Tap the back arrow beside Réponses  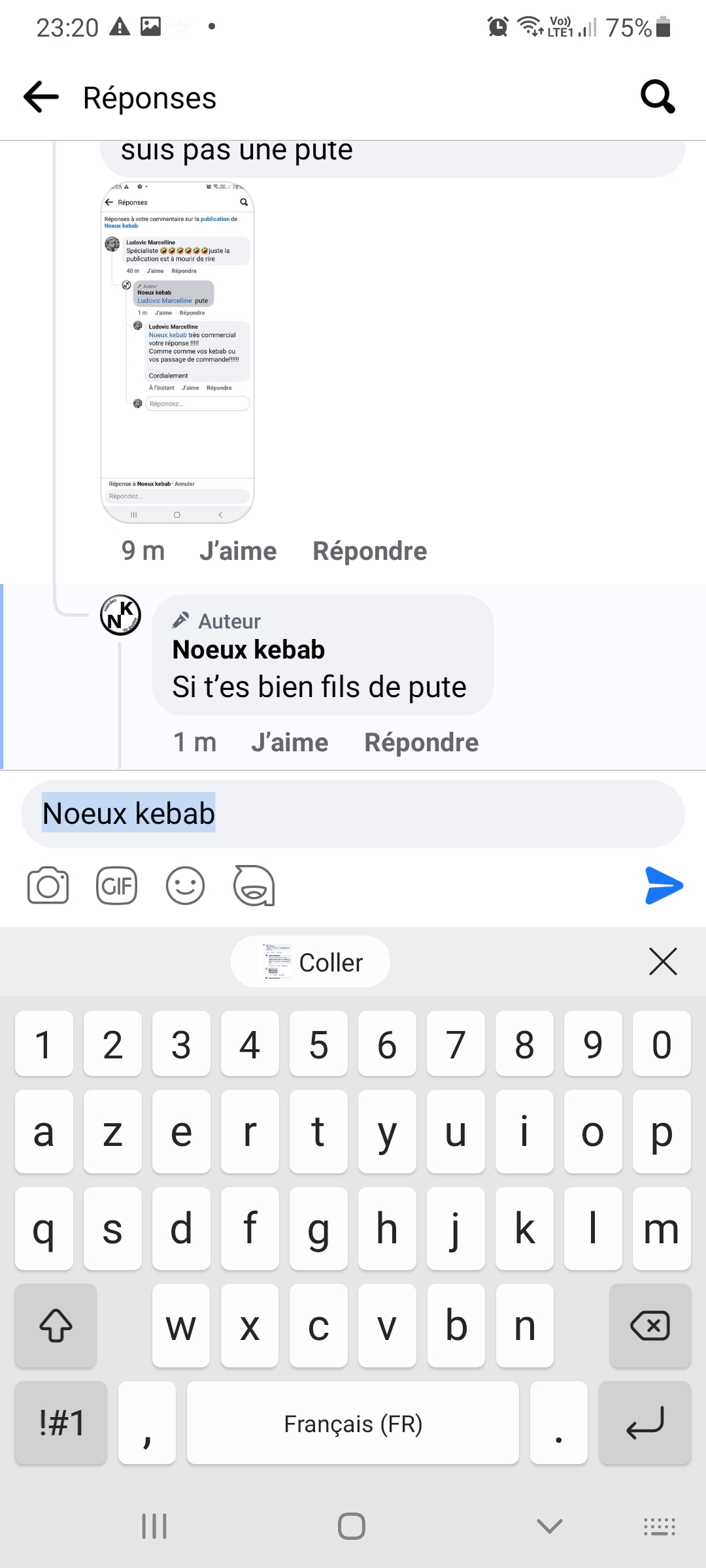pyautogui.click(x=41, y=97)
